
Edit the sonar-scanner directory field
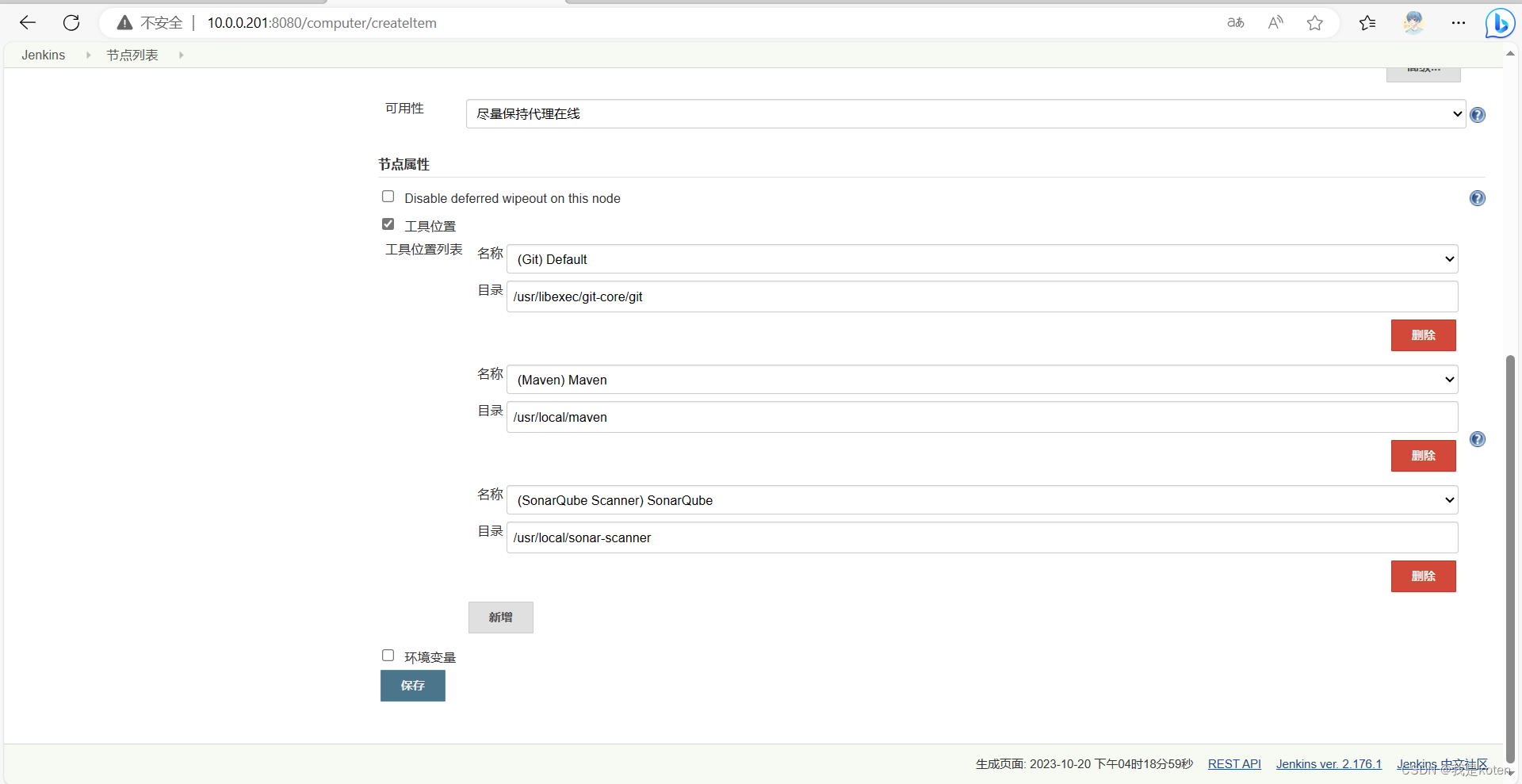tap(982, 537)
